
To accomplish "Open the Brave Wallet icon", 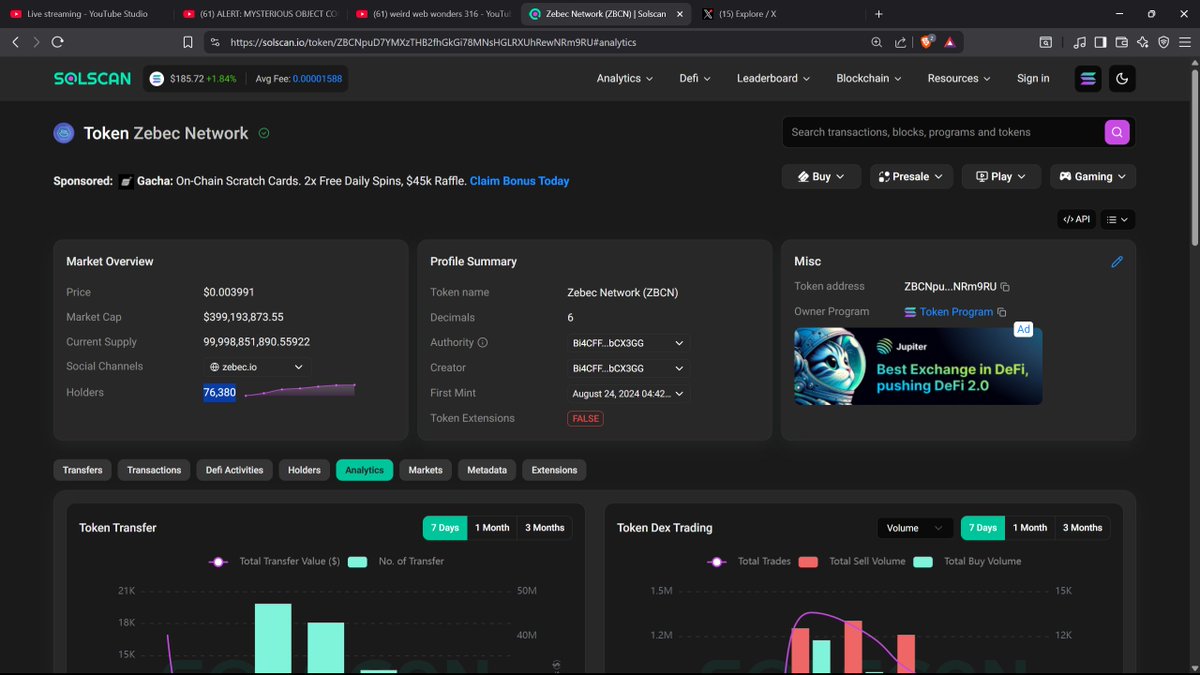I will 1121,42.
